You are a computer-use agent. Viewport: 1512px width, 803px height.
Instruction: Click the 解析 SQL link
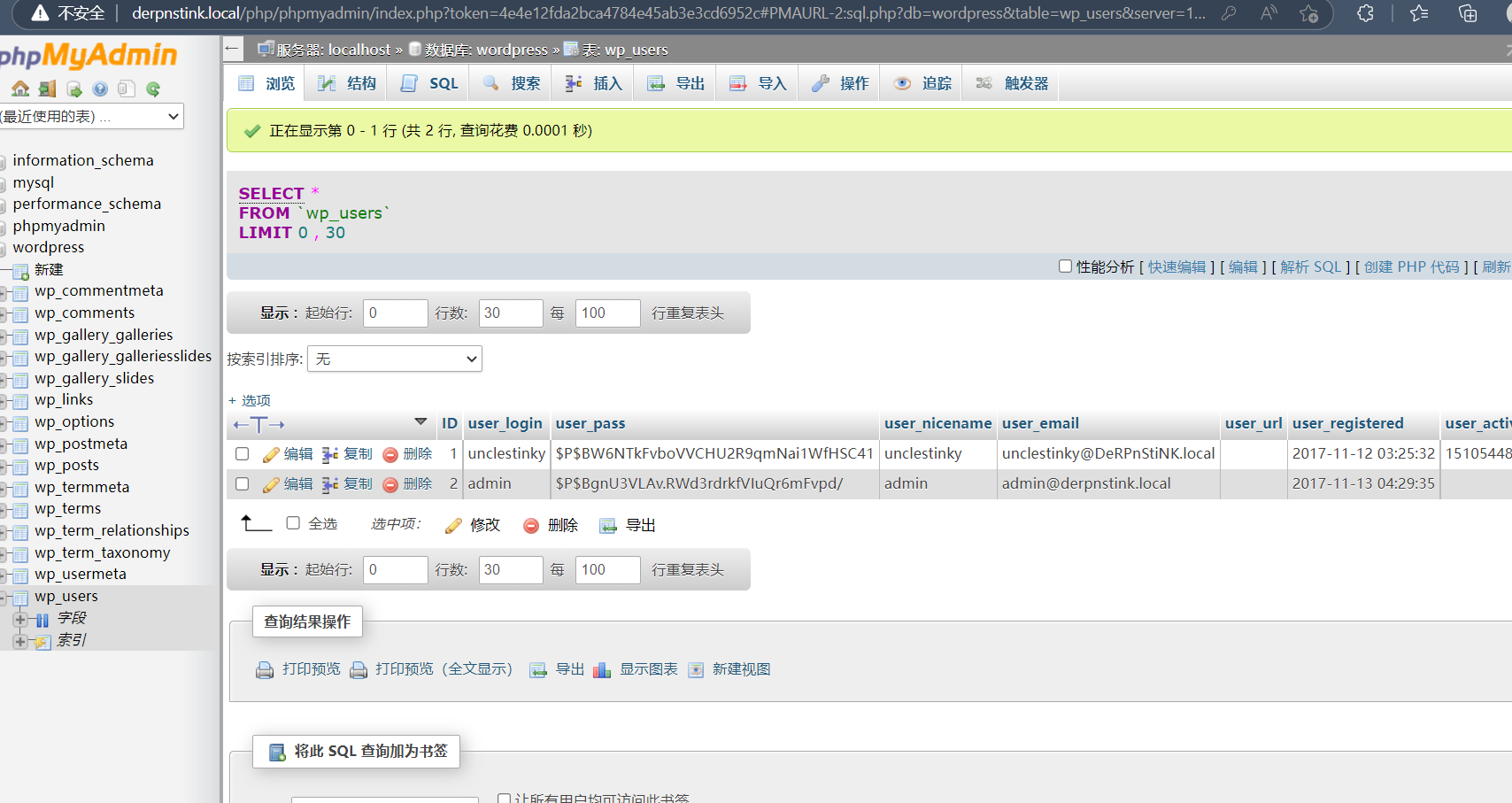(1311, 267)
